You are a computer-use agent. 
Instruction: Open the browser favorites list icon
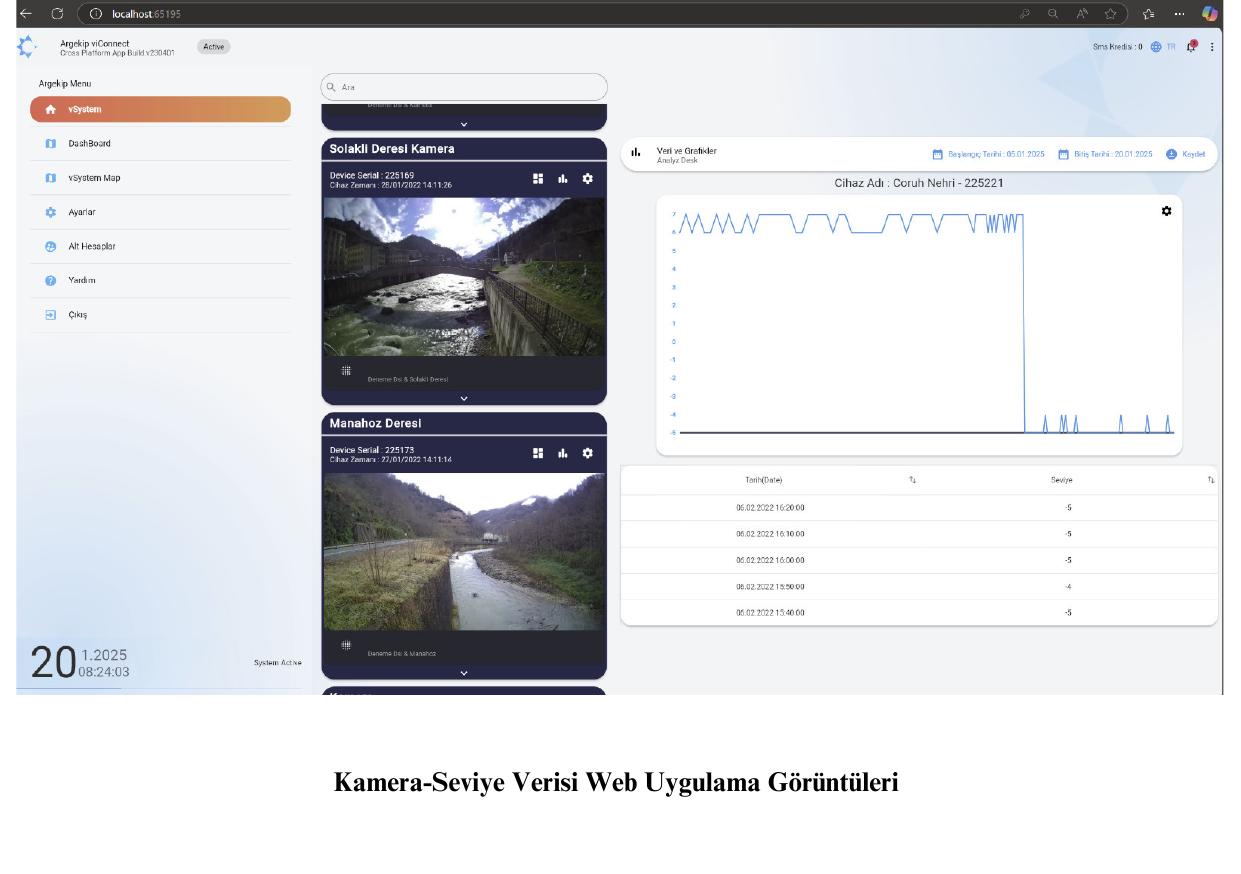(x=1149, y=14)
